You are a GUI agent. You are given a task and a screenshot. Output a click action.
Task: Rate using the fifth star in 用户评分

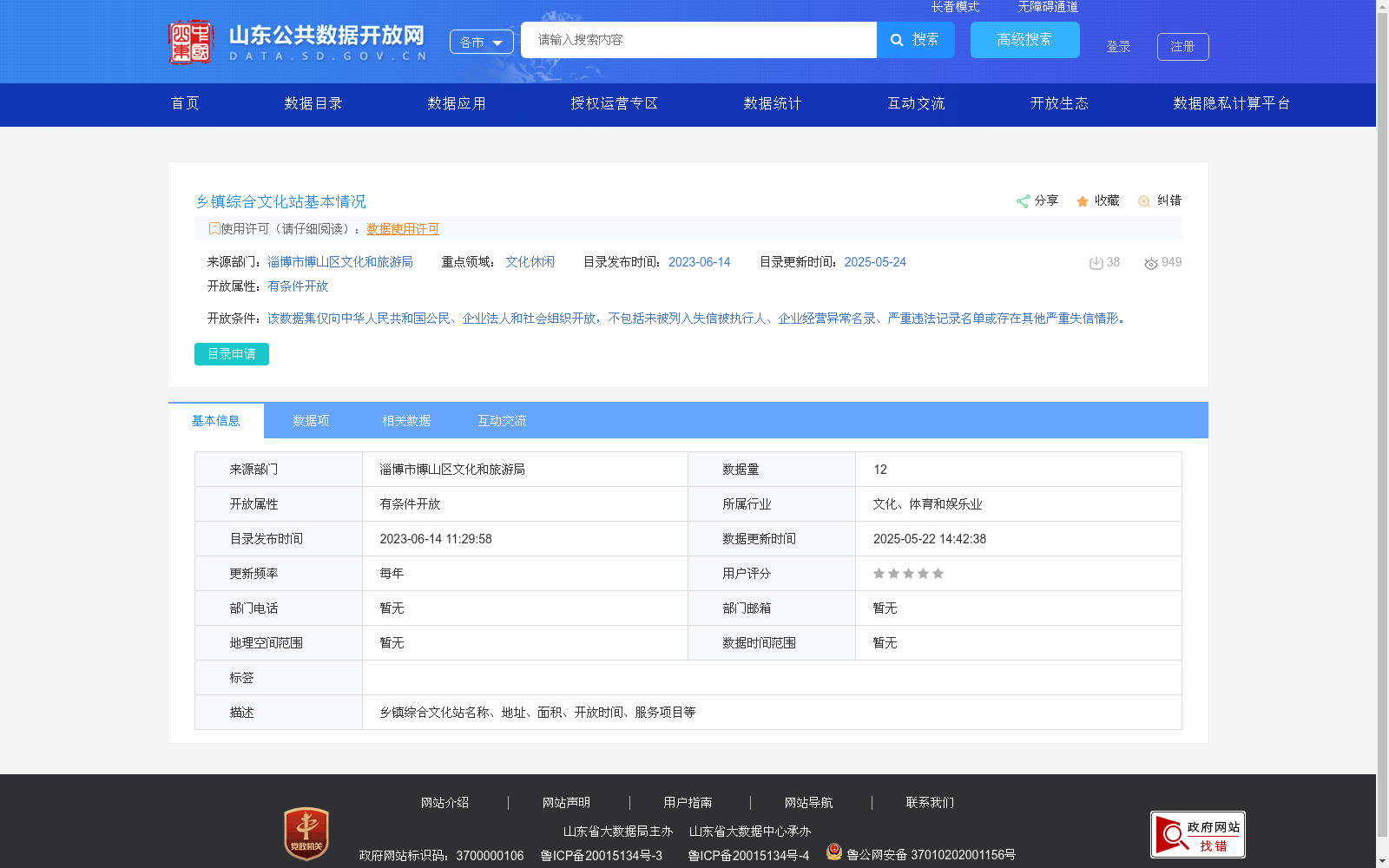[x=938, y=574]
